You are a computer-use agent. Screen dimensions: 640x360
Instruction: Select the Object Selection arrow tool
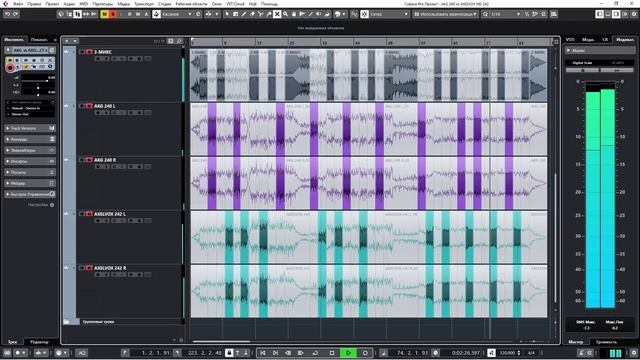pyautogui.click(x=227, y=14)
